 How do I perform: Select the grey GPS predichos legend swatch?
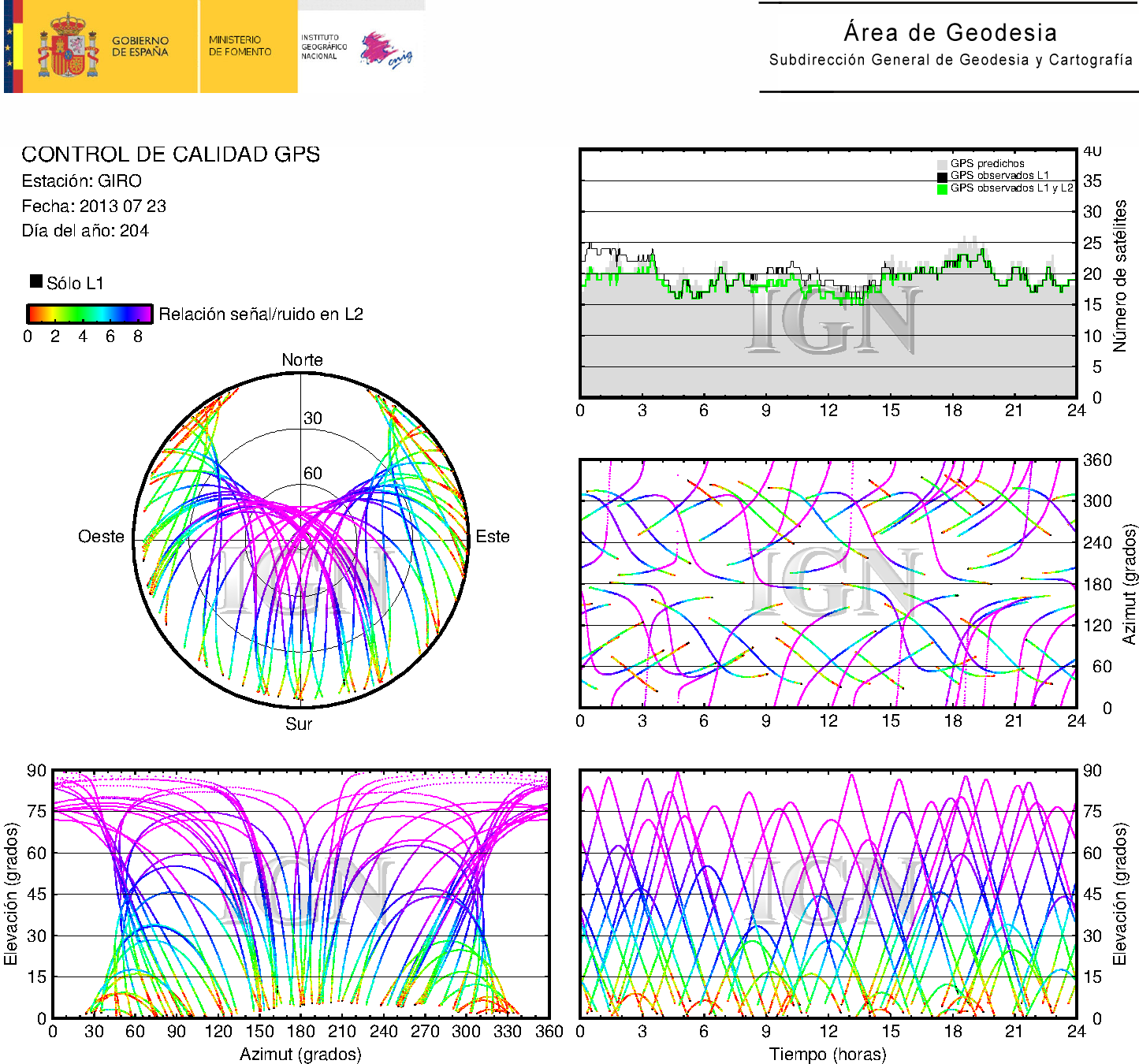(942, 164)
